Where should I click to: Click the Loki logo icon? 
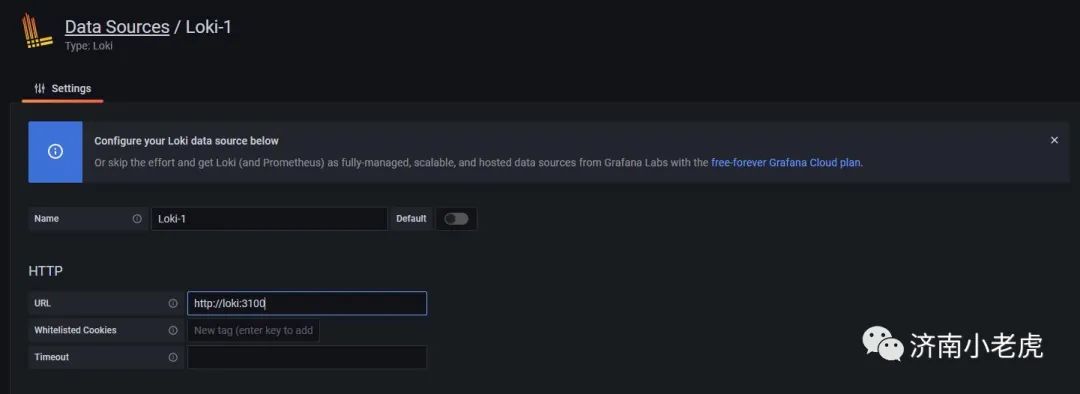(x=37, y=31)
